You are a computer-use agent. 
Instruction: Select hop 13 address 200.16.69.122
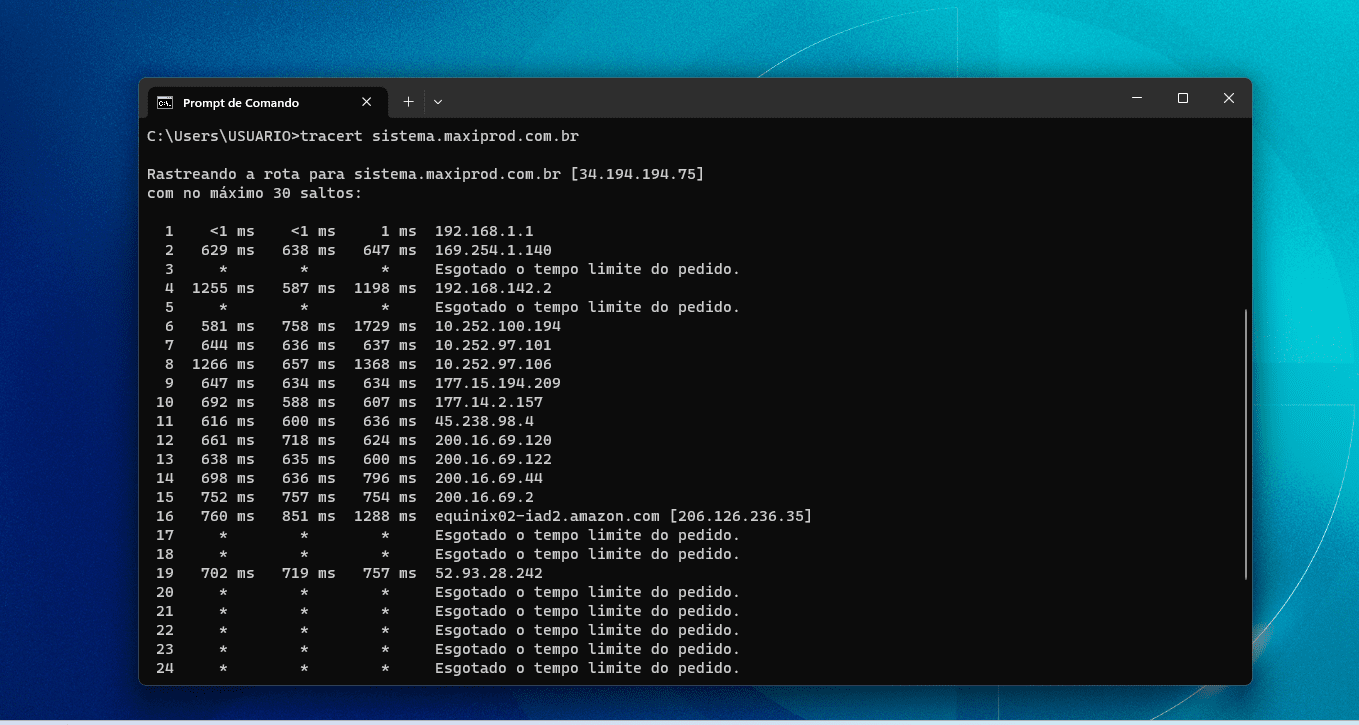493,459
